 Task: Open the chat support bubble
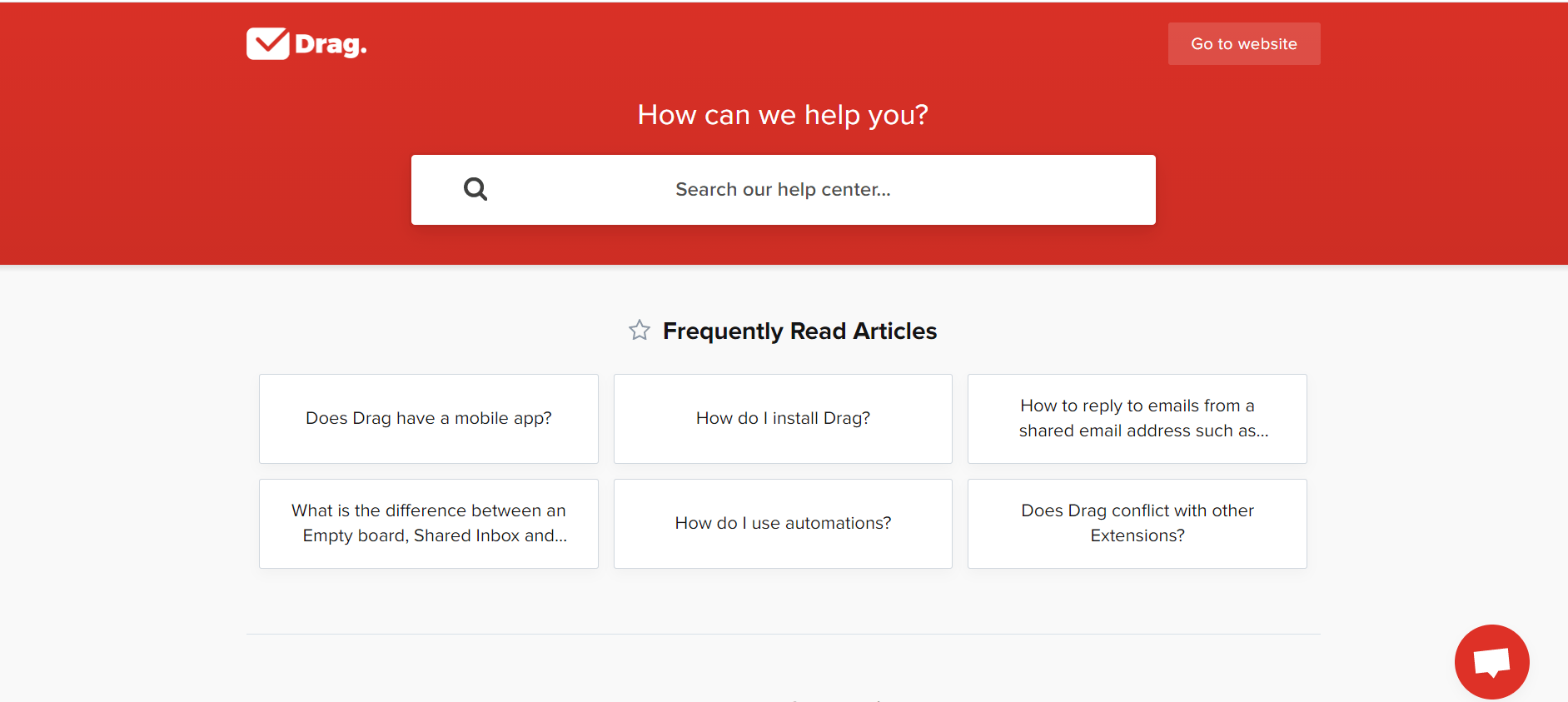coord(1491,662)
